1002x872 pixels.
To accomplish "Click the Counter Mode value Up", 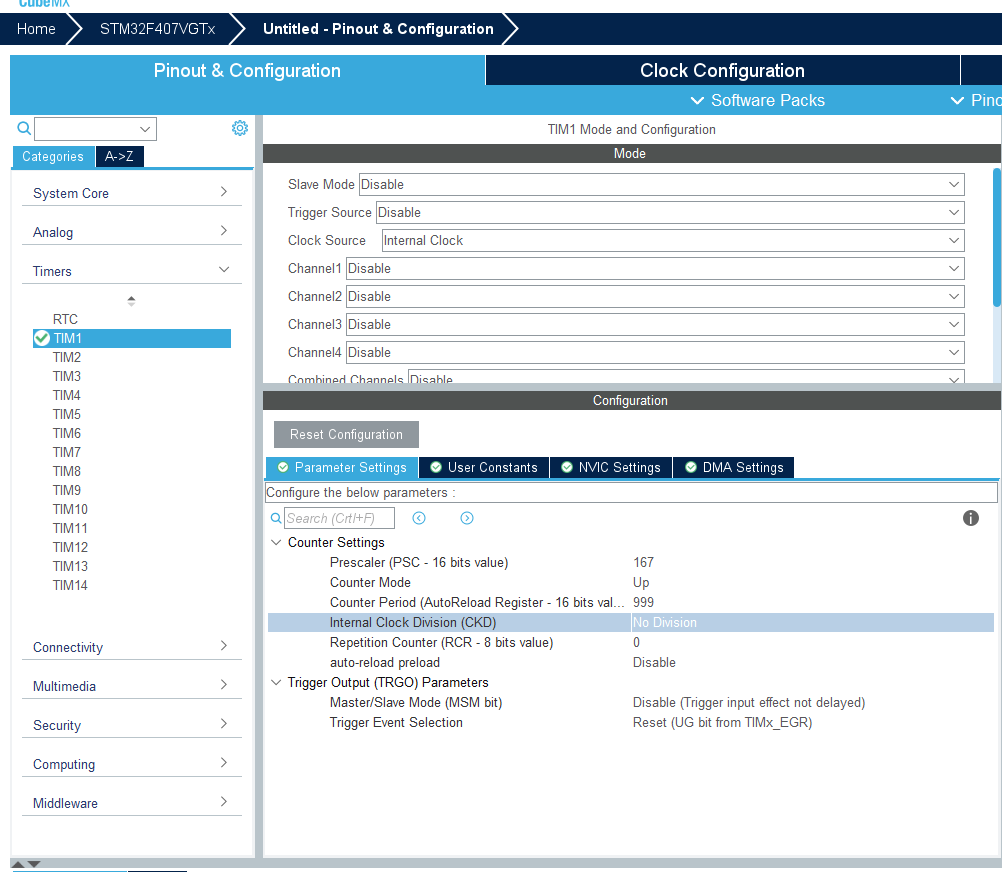I will [x=641, y=583].
